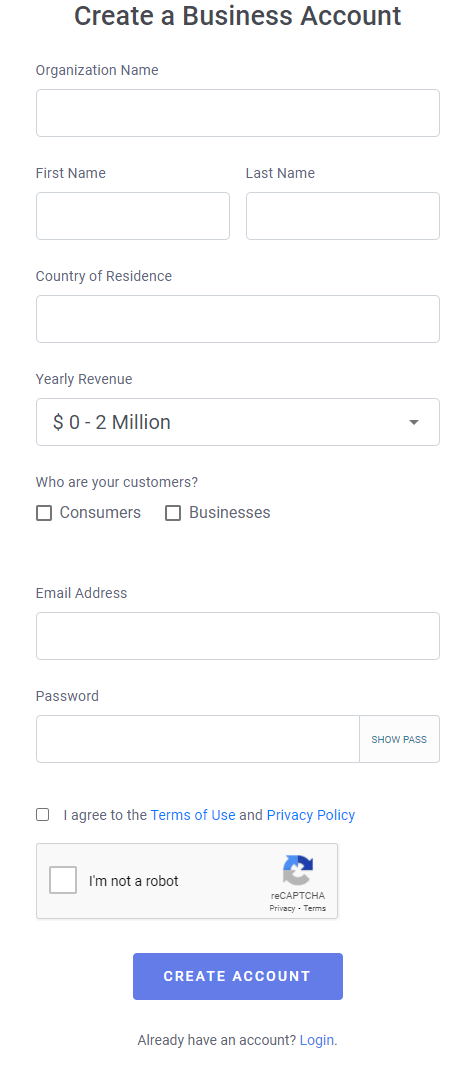
Task: Select the $ 0 - 2 Million revenue box
Action: pos(238,422)
